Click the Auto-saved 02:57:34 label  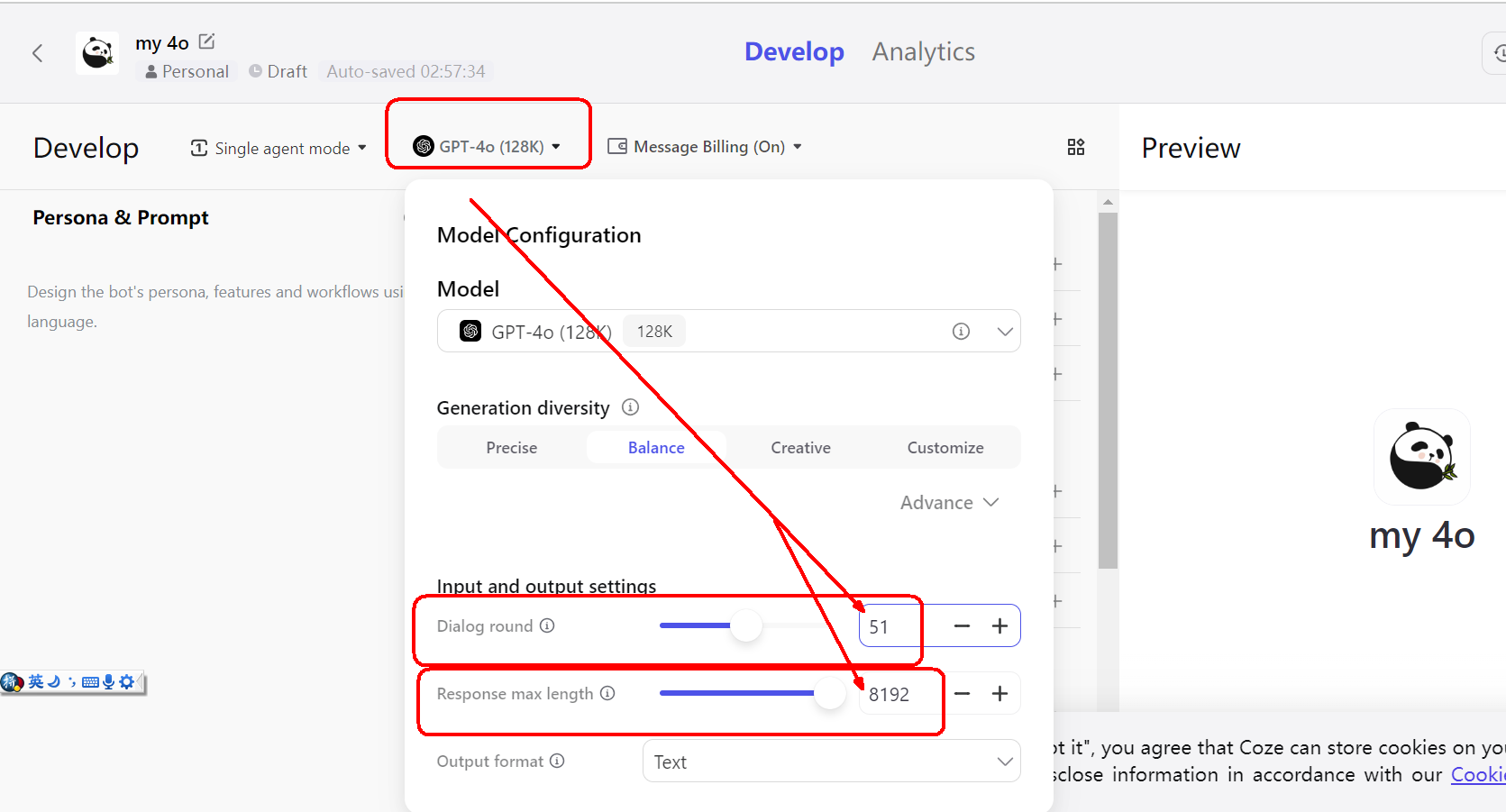[x=406, y=71]
